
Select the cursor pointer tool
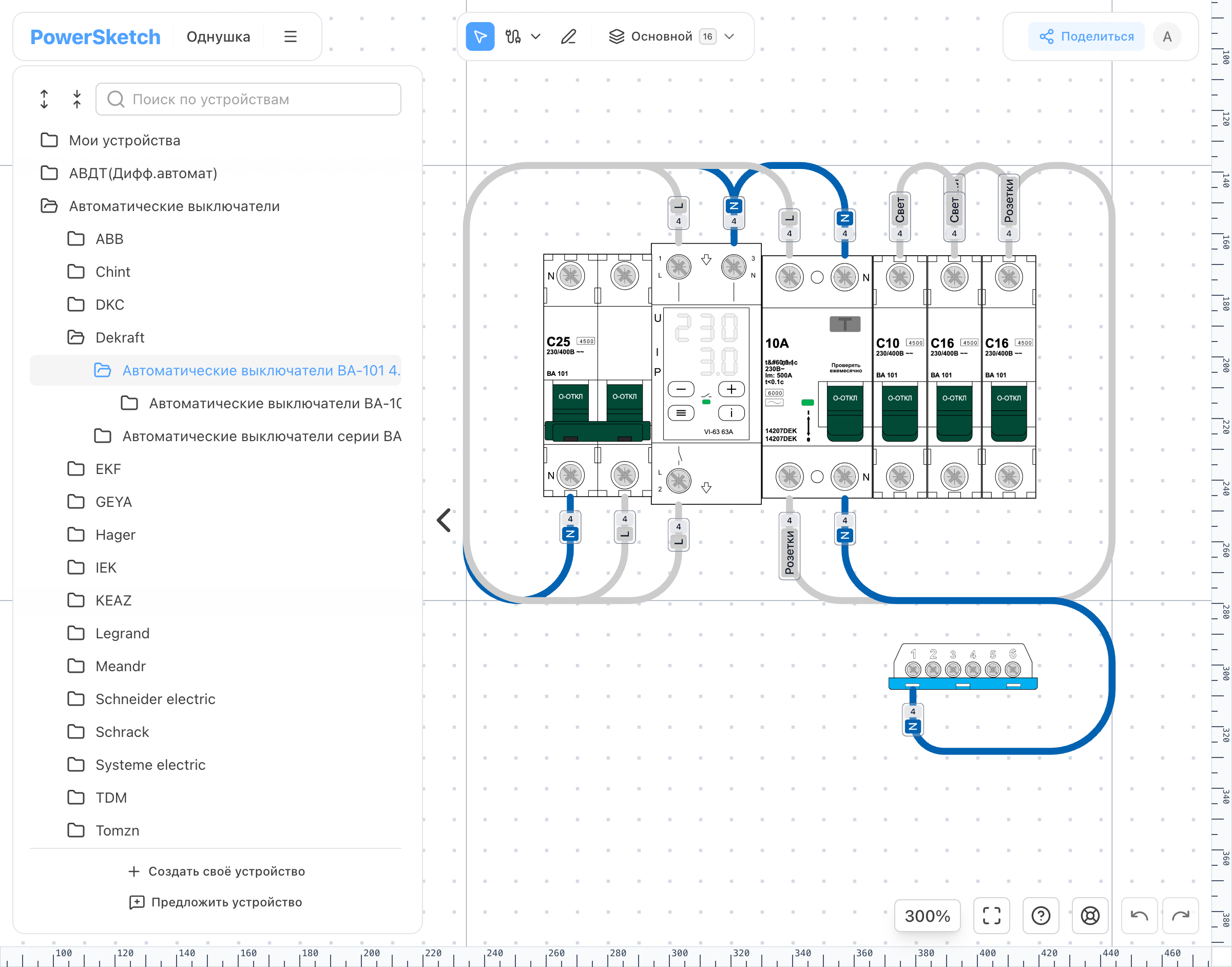point(480,37)
